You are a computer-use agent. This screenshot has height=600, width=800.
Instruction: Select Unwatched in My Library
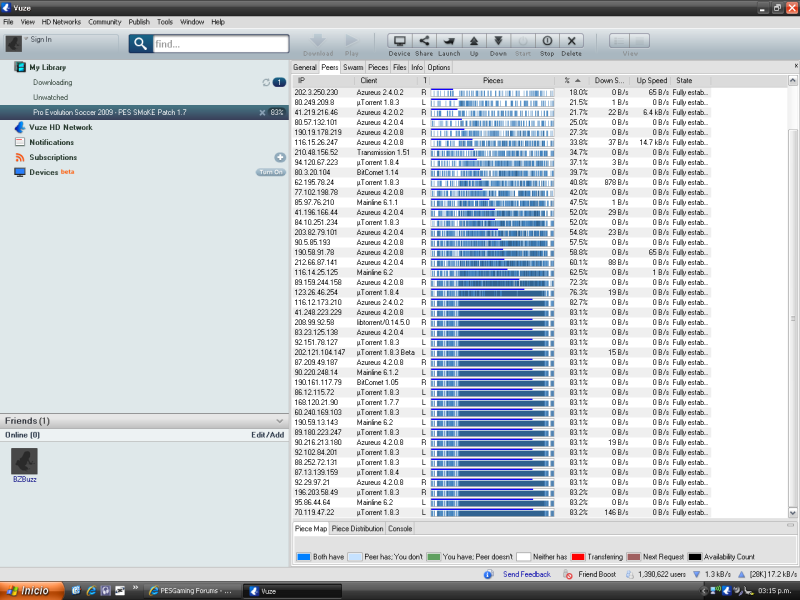pos(51,97)
